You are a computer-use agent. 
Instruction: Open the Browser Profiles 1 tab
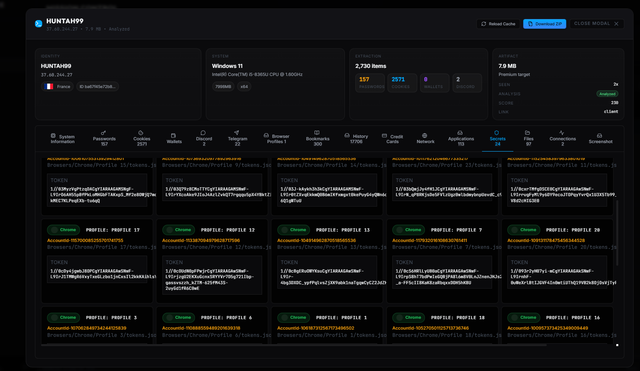coord(276,138)
